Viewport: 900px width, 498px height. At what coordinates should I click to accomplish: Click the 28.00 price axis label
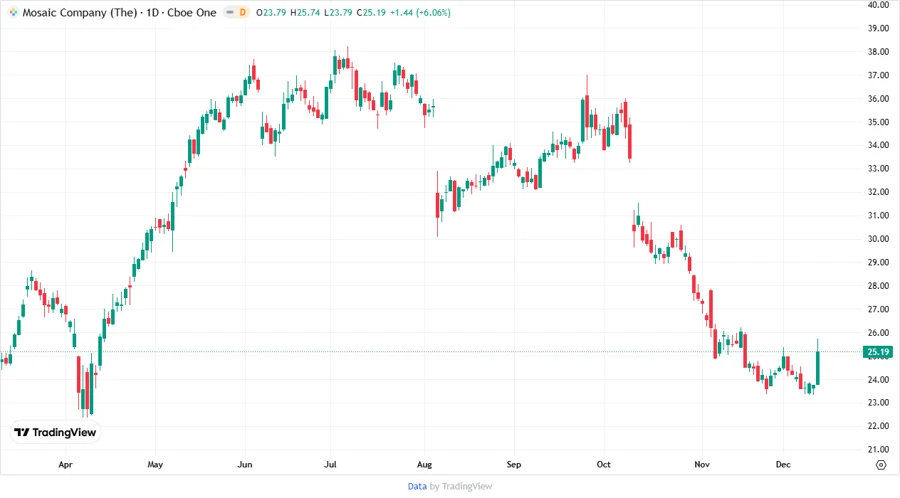tap(878, 286)
